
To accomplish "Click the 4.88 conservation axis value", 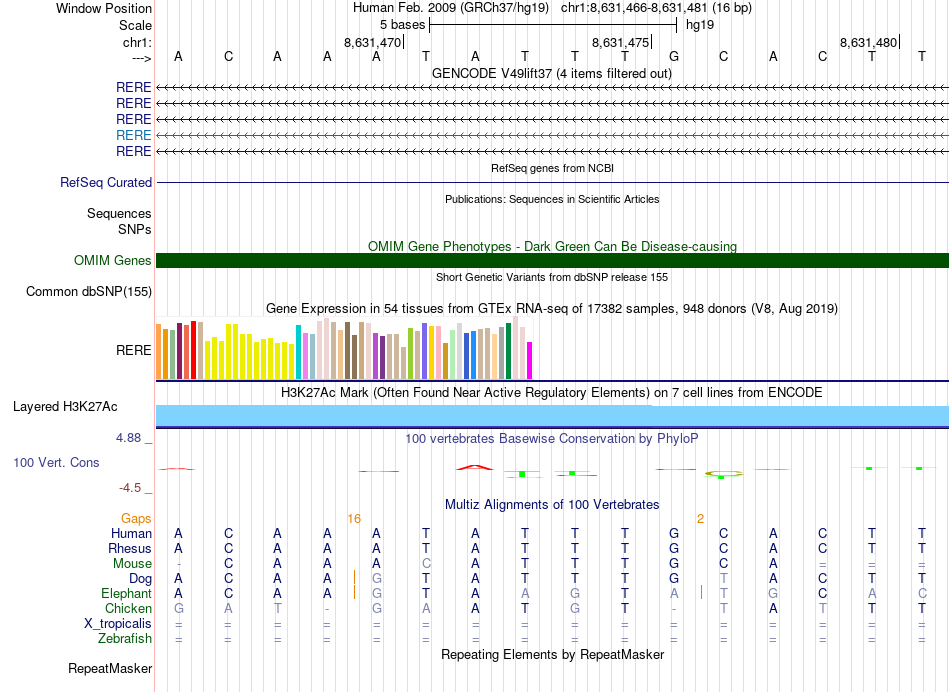I will tap(128, 437).
